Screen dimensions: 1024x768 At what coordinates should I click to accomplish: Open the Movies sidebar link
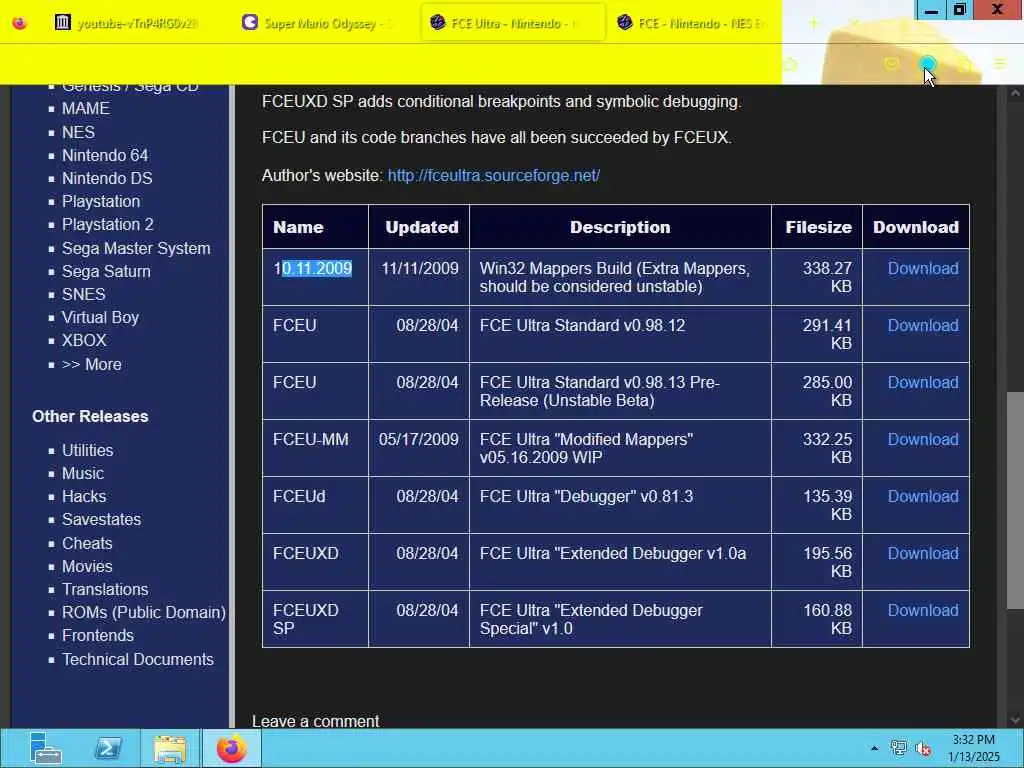87,566
